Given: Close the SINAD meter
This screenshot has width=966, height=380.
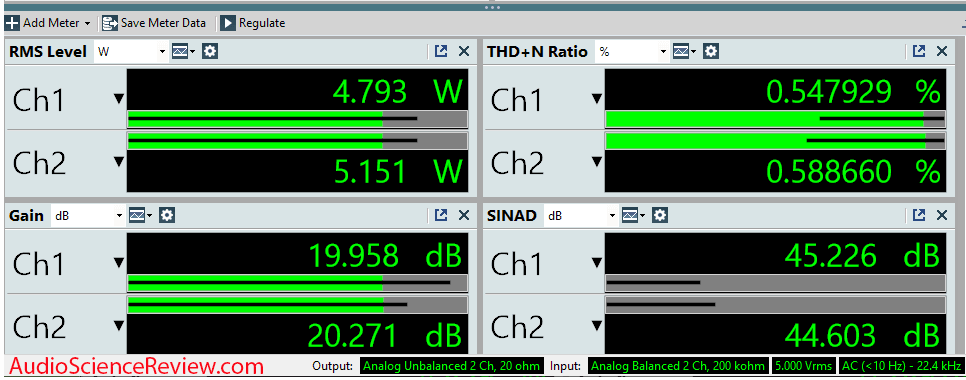Looking at the screenshot, I should point(941,215).
